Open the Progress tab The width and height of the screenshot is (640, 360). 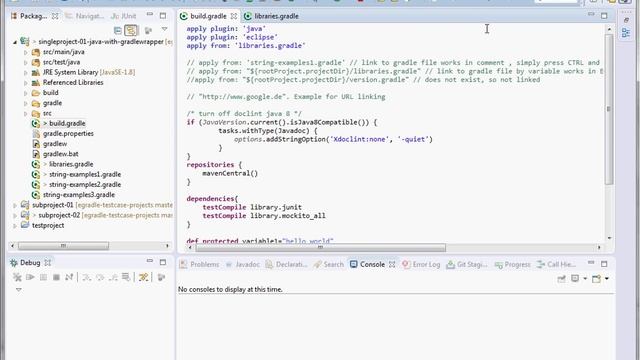coord(513,264)
